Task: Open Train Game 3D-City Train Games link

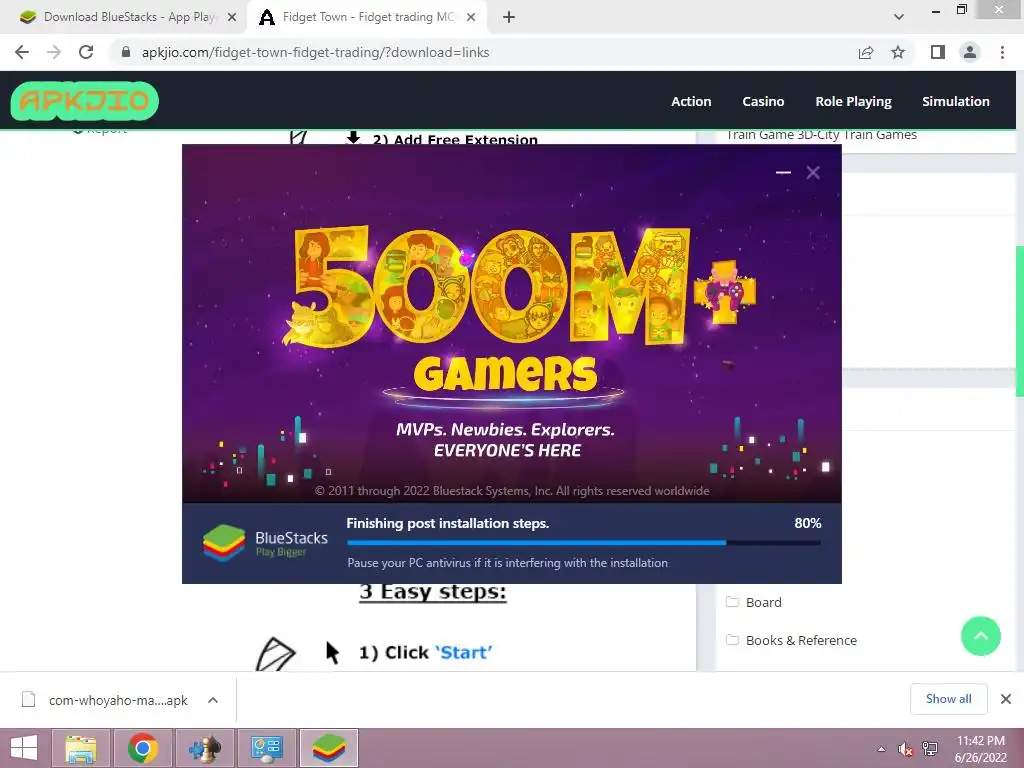Action: click(x=822, y=135)
